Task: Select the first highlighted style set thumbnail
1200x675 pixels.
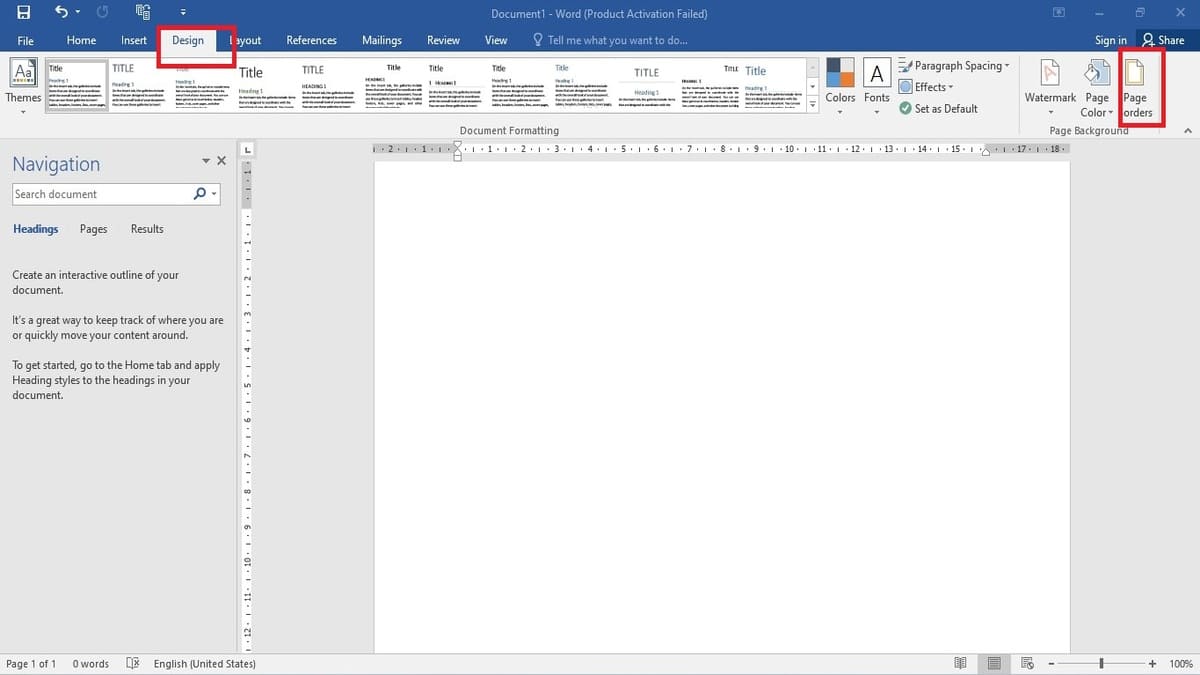Action: (x=76, y=86)
